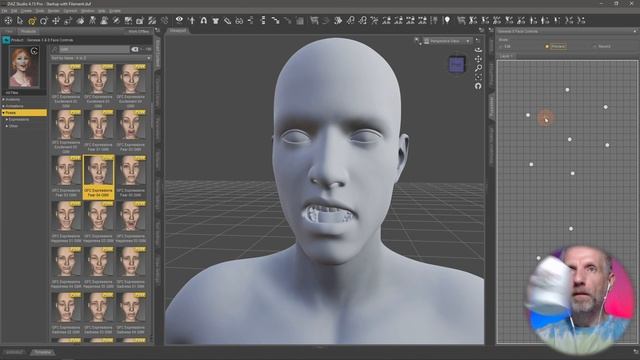Click the red-haired woman product portrait
The width and height of the screenshot is (640, 360).
pos(24,68)
